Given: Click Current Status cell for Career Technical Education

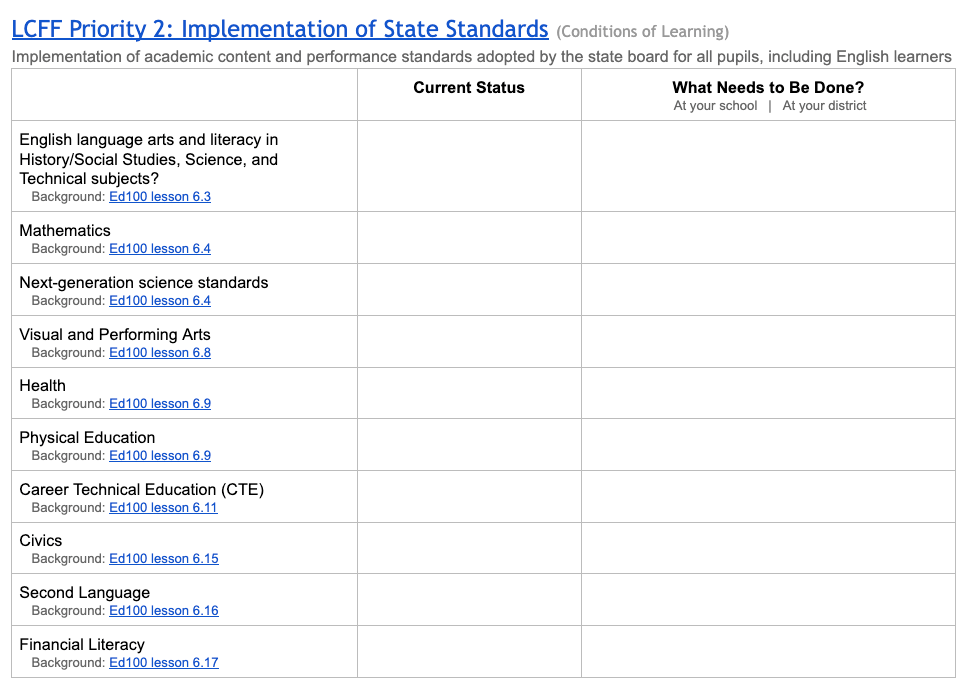Looking at the screenshot, I should click(469, 497).
